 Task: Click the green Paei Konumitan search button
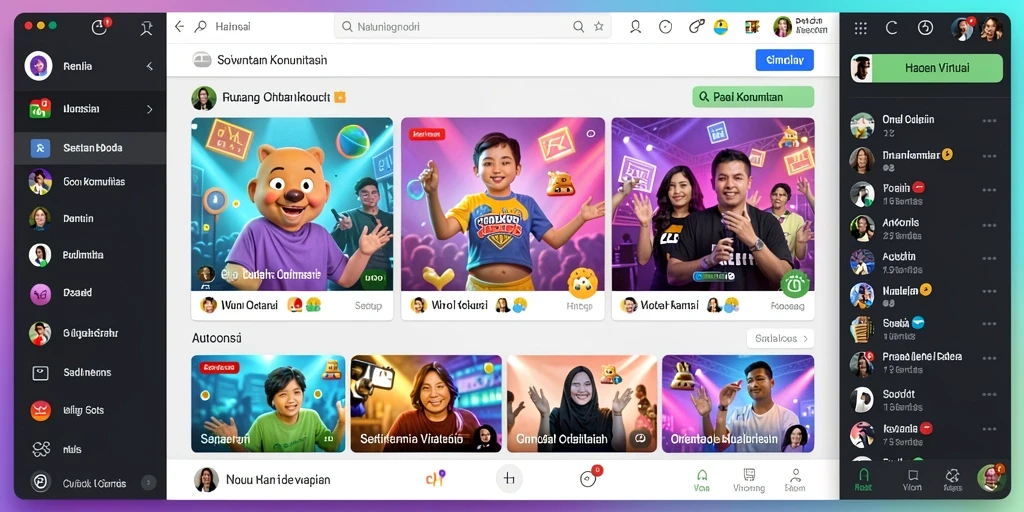click(753, 97)
